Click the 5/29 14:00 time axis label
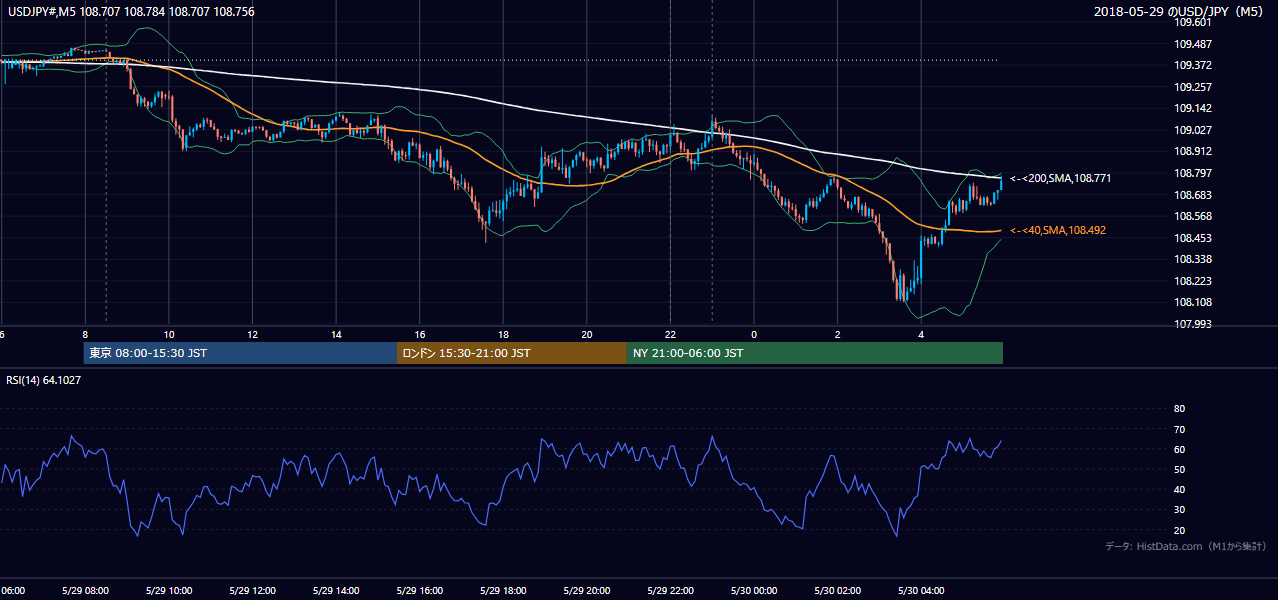Viewport: 1278px width, 600px height. pos(336,590)
